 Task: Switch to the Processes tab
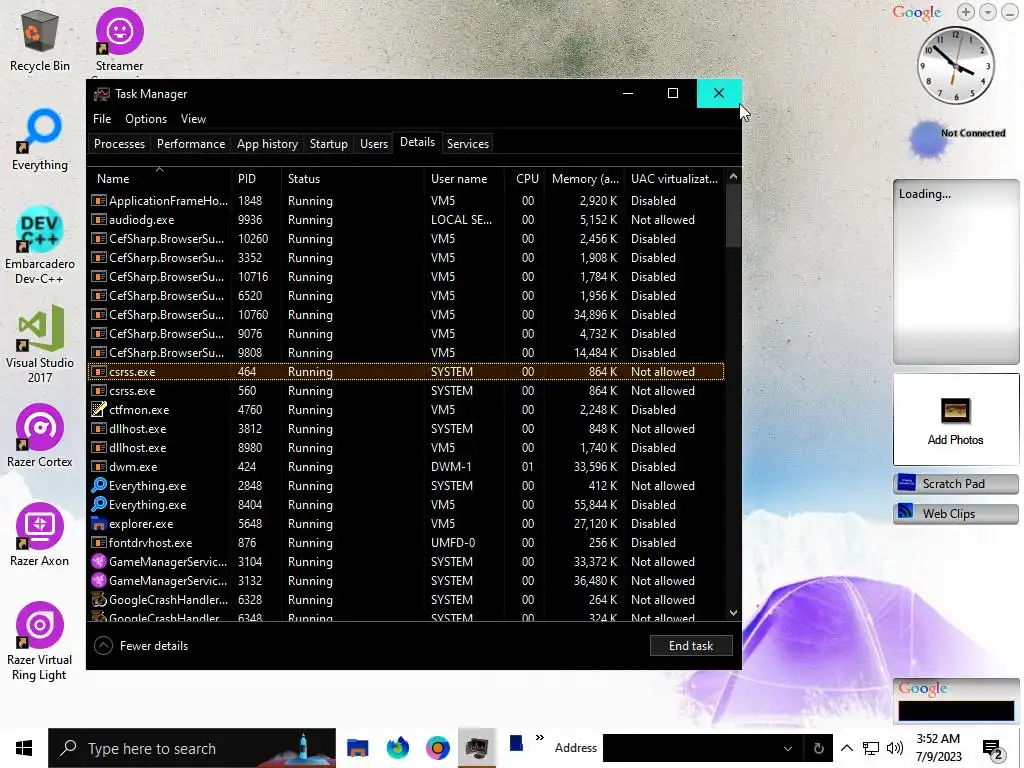point(119,144)
